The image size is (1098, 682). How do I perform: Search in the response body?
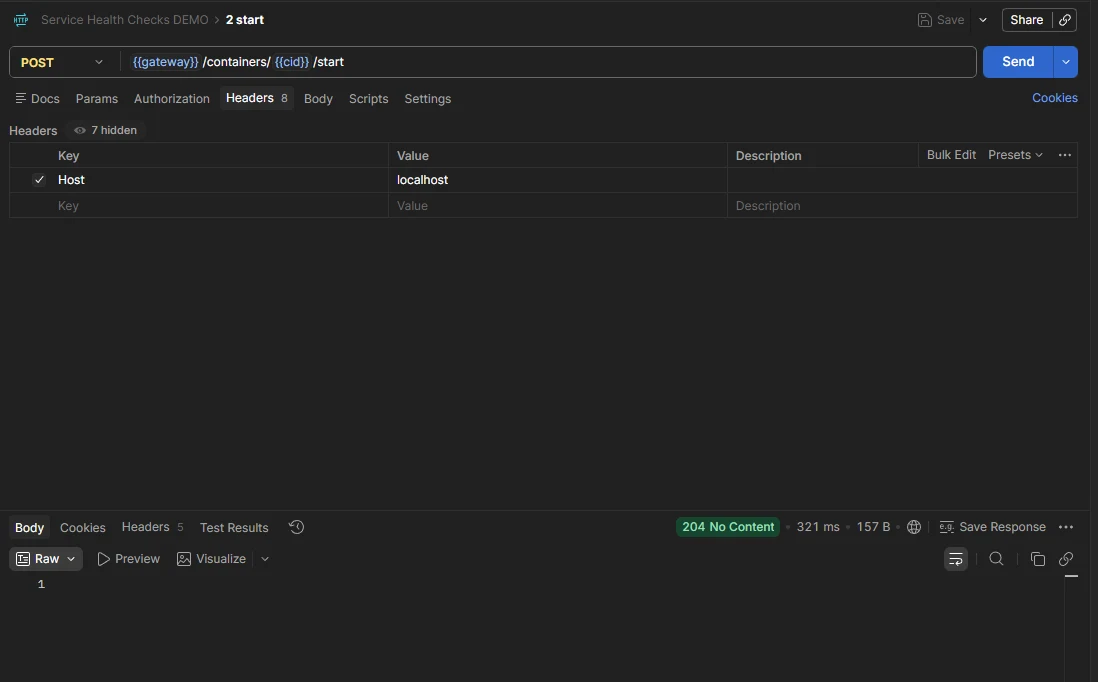point(996,559)
